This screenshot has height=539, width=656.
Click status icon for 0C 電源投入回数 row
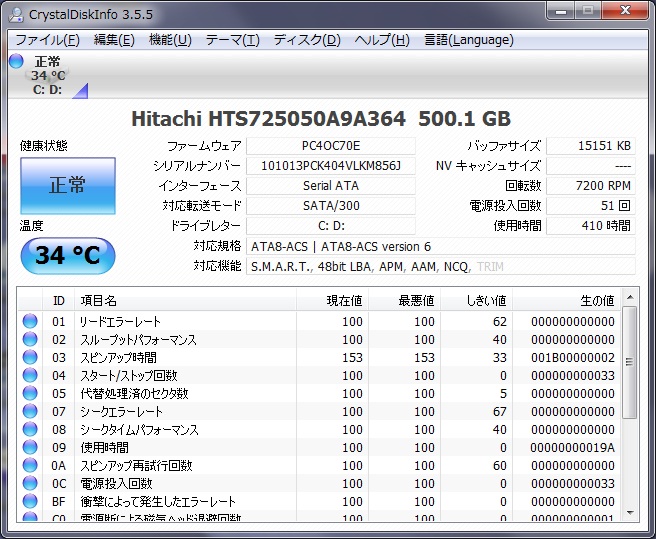[x=30, y=484]
